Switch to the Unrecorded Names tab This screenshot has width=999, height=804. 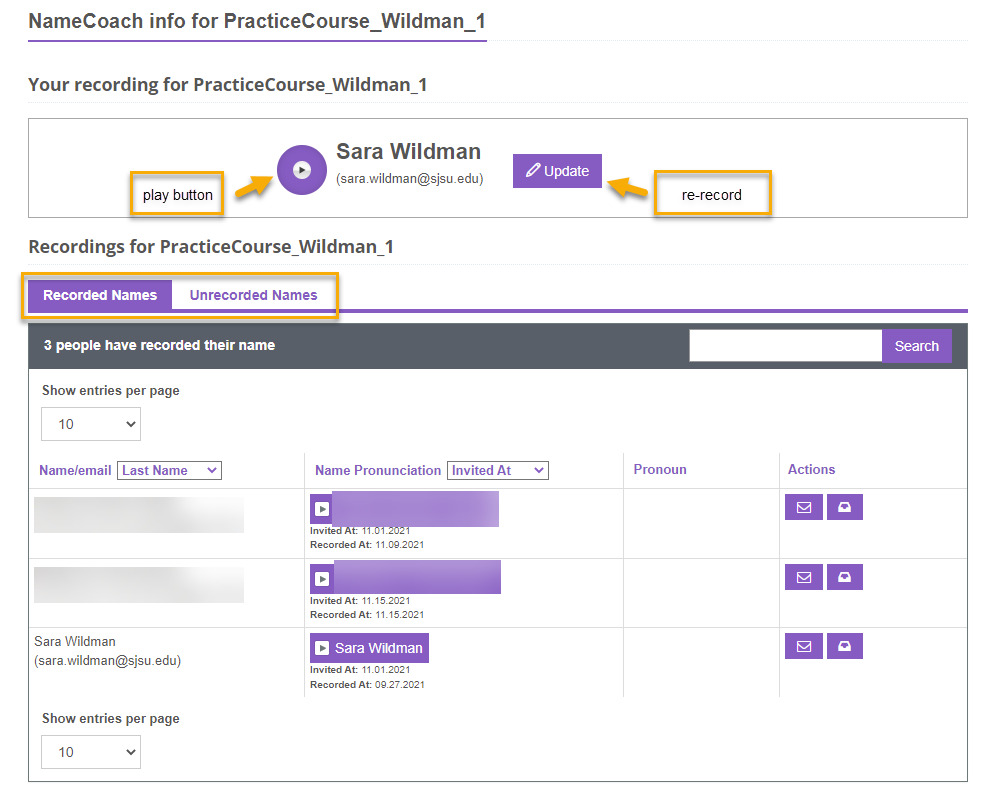[x=253, y=295]
